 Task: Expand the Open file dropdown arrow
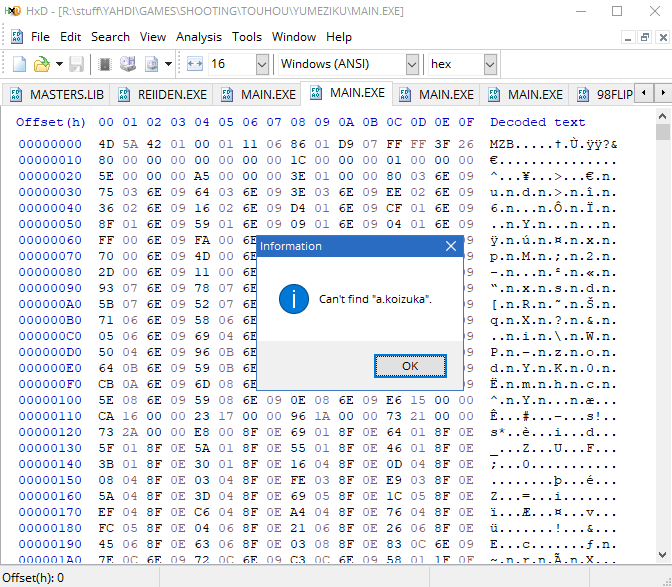[59, 64]
